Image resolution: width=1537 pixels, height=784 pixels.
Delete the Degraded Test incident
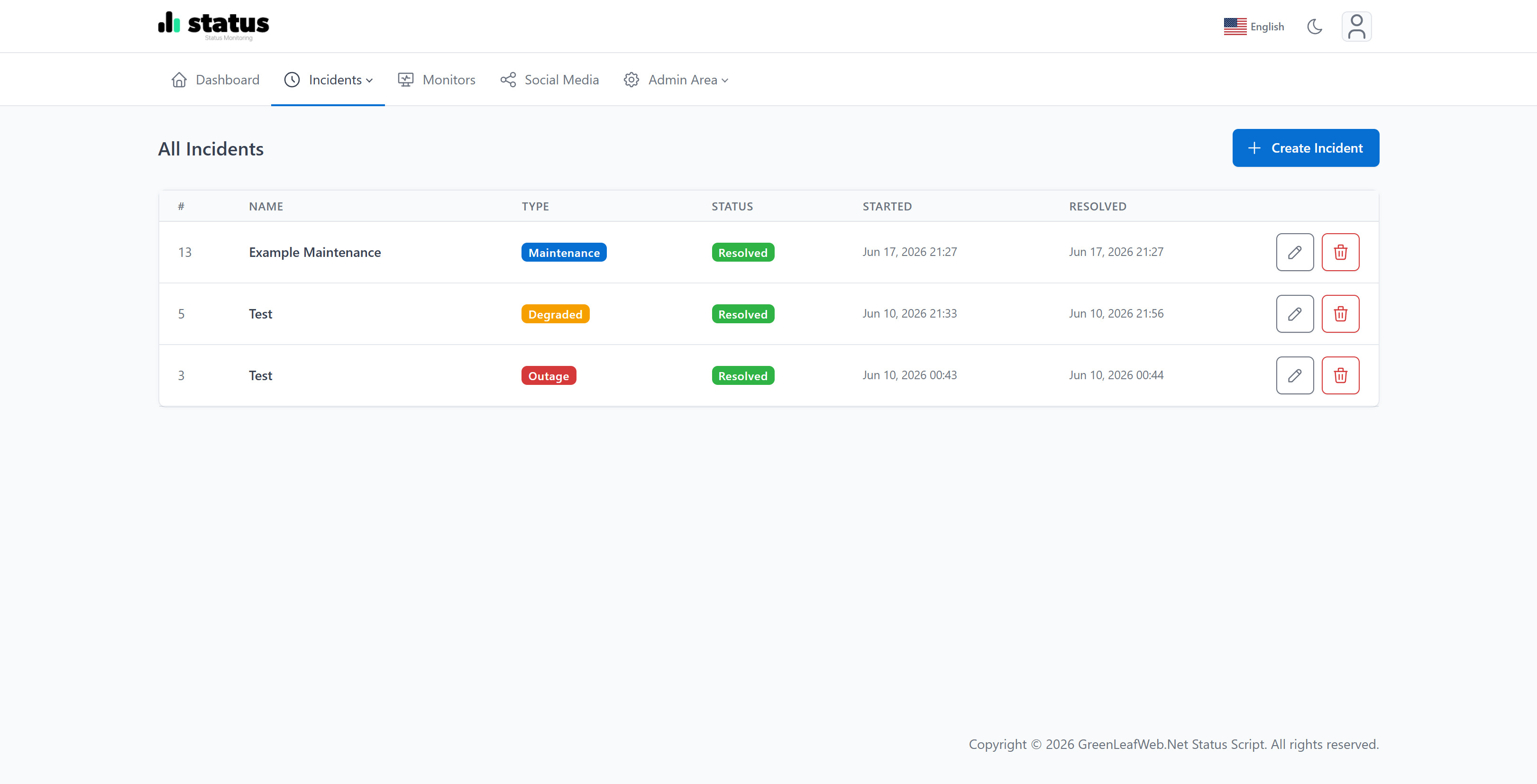pos(1340,314)
